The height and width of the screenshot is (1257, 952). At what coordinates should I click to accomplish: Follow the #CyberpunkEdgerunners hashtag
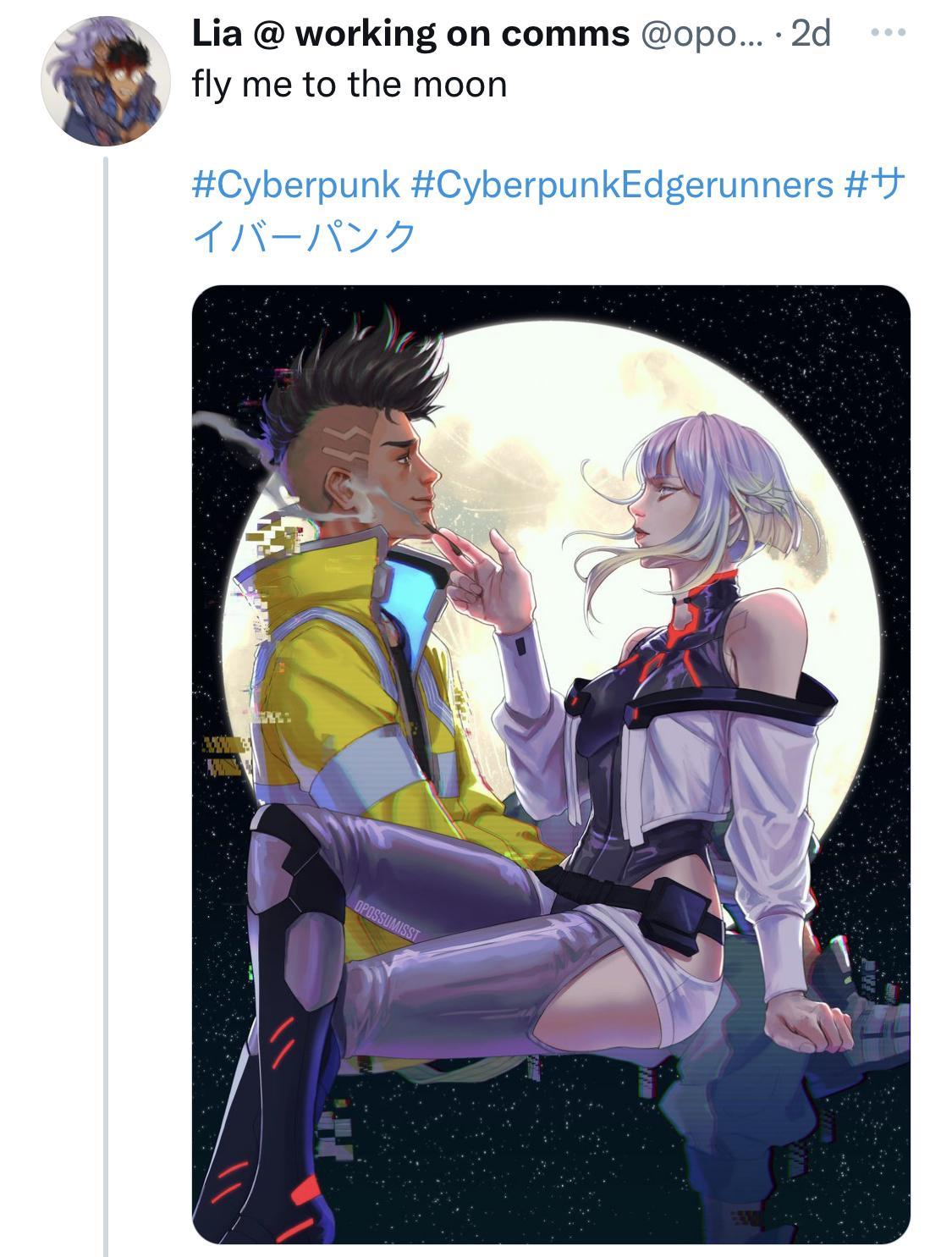(x=622, y=184)
